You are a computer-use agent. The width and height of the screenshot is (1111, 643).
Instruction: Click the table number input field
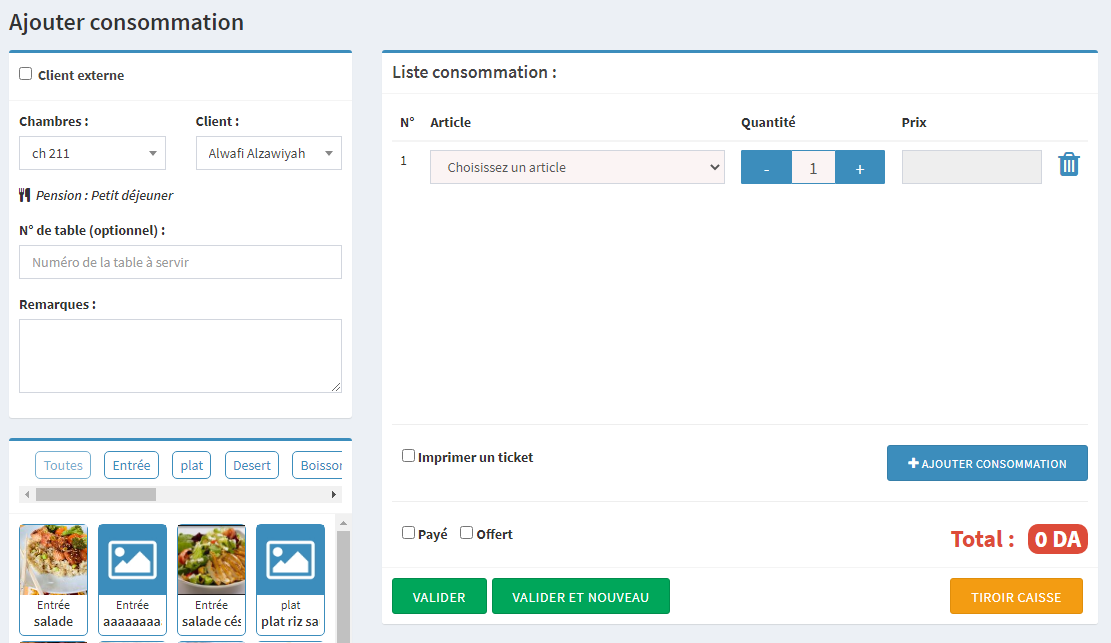pos(180,262)
